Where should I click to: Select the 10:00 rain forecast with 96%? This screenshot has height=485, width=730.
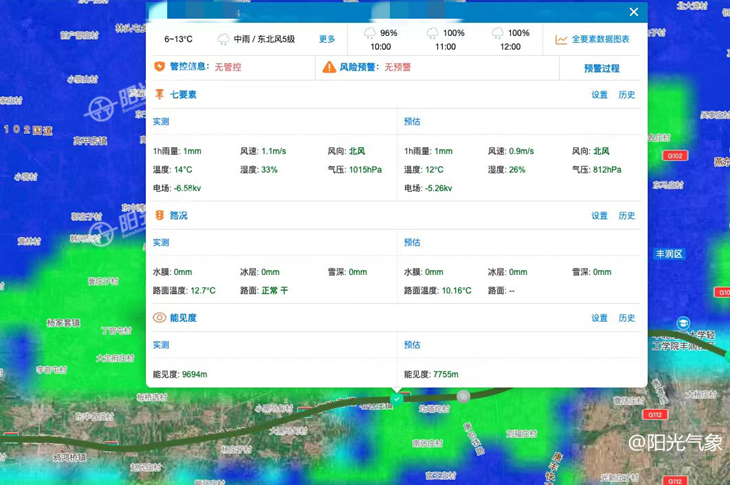pyautogui.click(x=381, y=39)
